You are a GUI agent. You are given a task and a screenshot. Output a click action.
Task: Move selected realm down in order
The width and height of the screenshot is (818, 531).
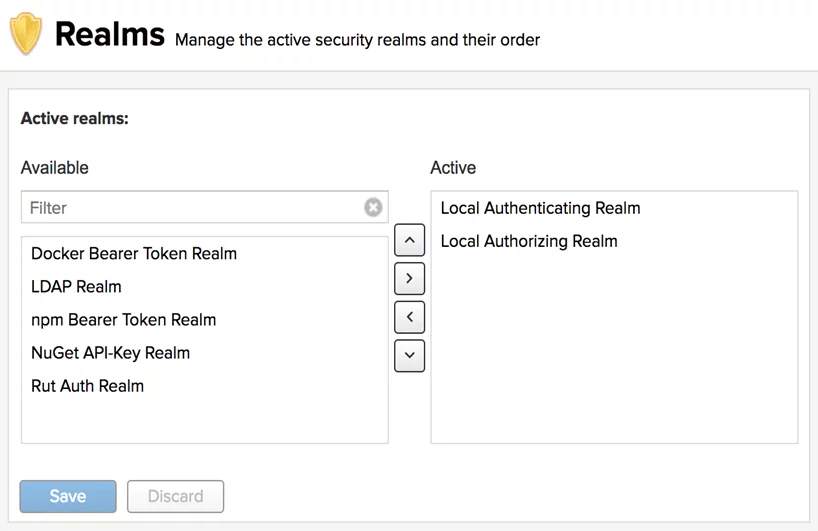pyautogui.click(x=409, y=356)
